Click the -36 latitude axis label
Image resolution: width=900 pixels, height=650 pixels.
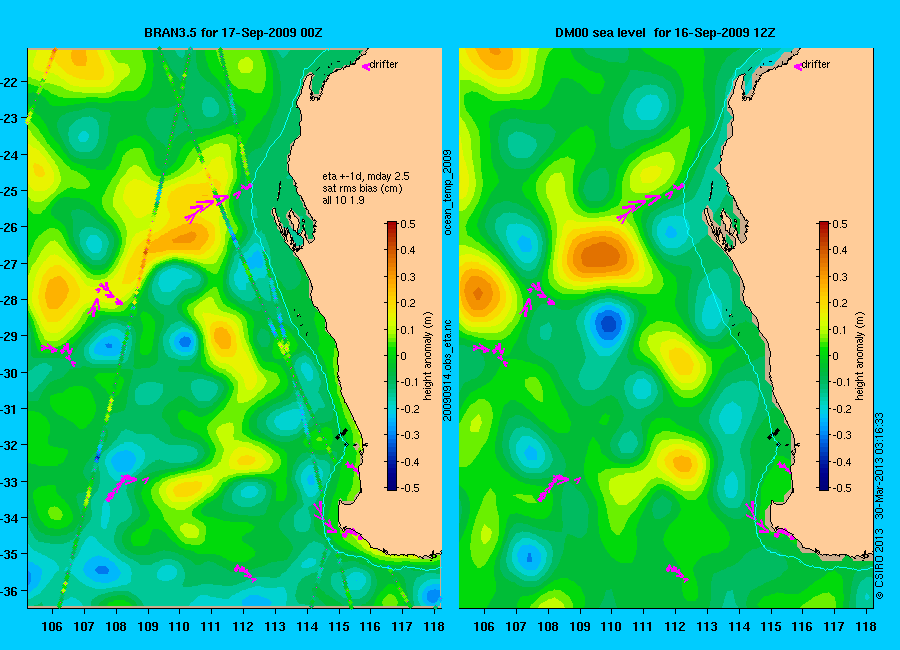pos(9,591)
